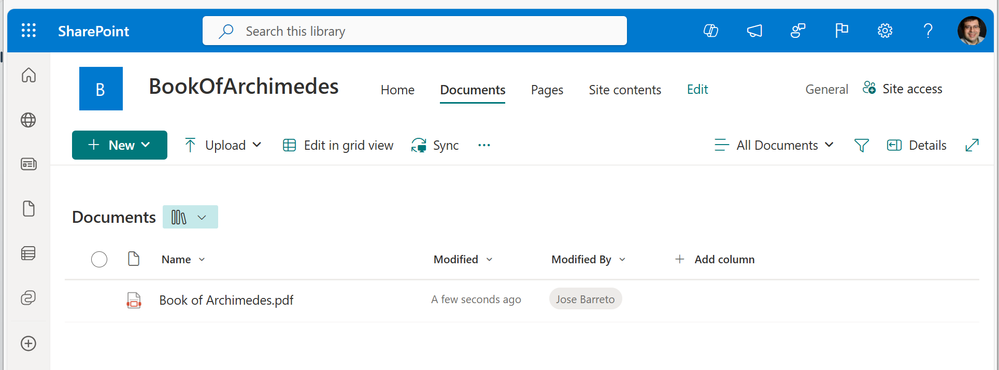This screenshot has width=999, height=370.
Task: Open the lists icon in left rail
Action: pos(28,253)
